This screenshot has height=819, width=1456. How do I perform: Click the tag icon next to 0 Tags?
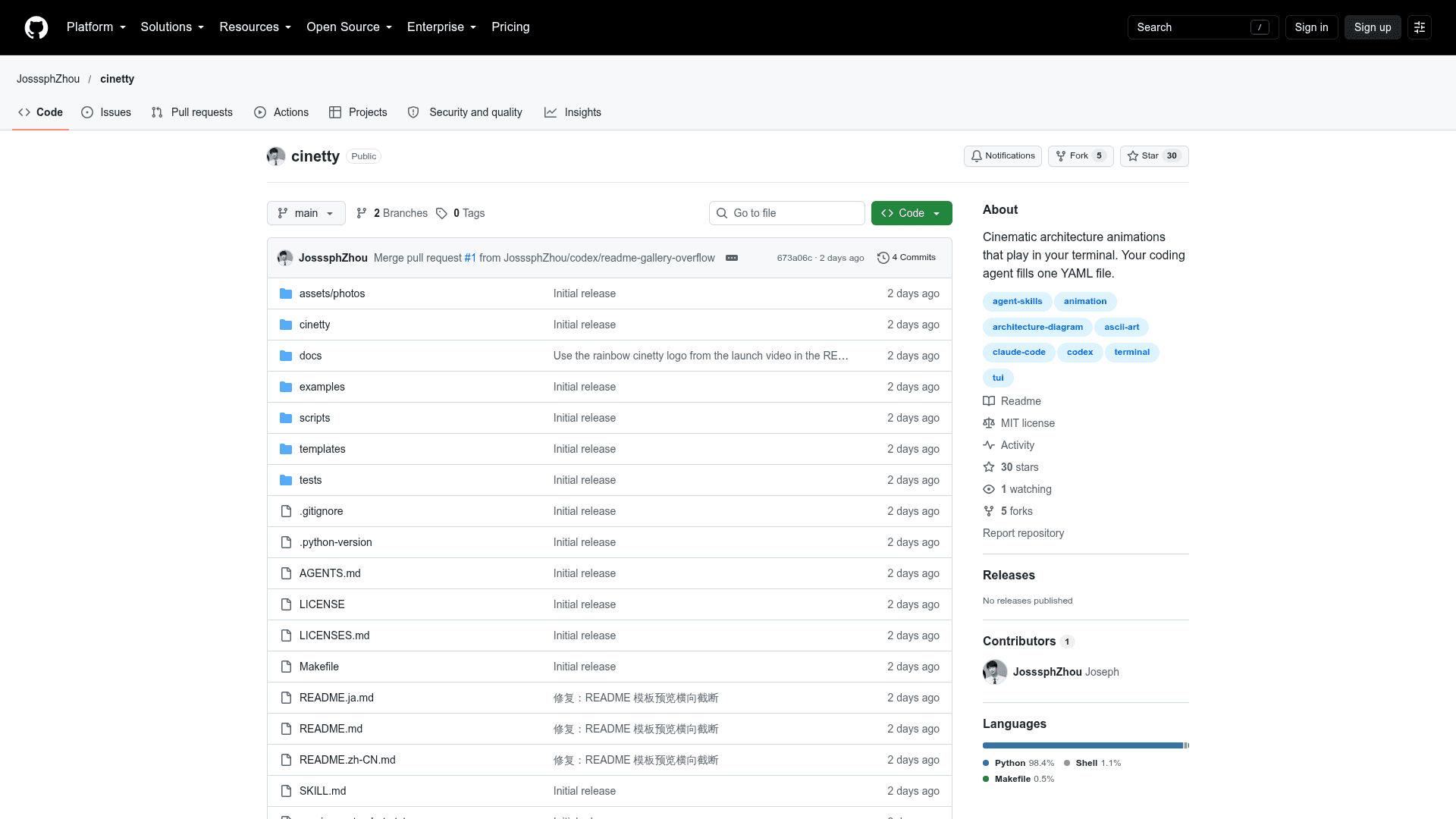point(441,213)
